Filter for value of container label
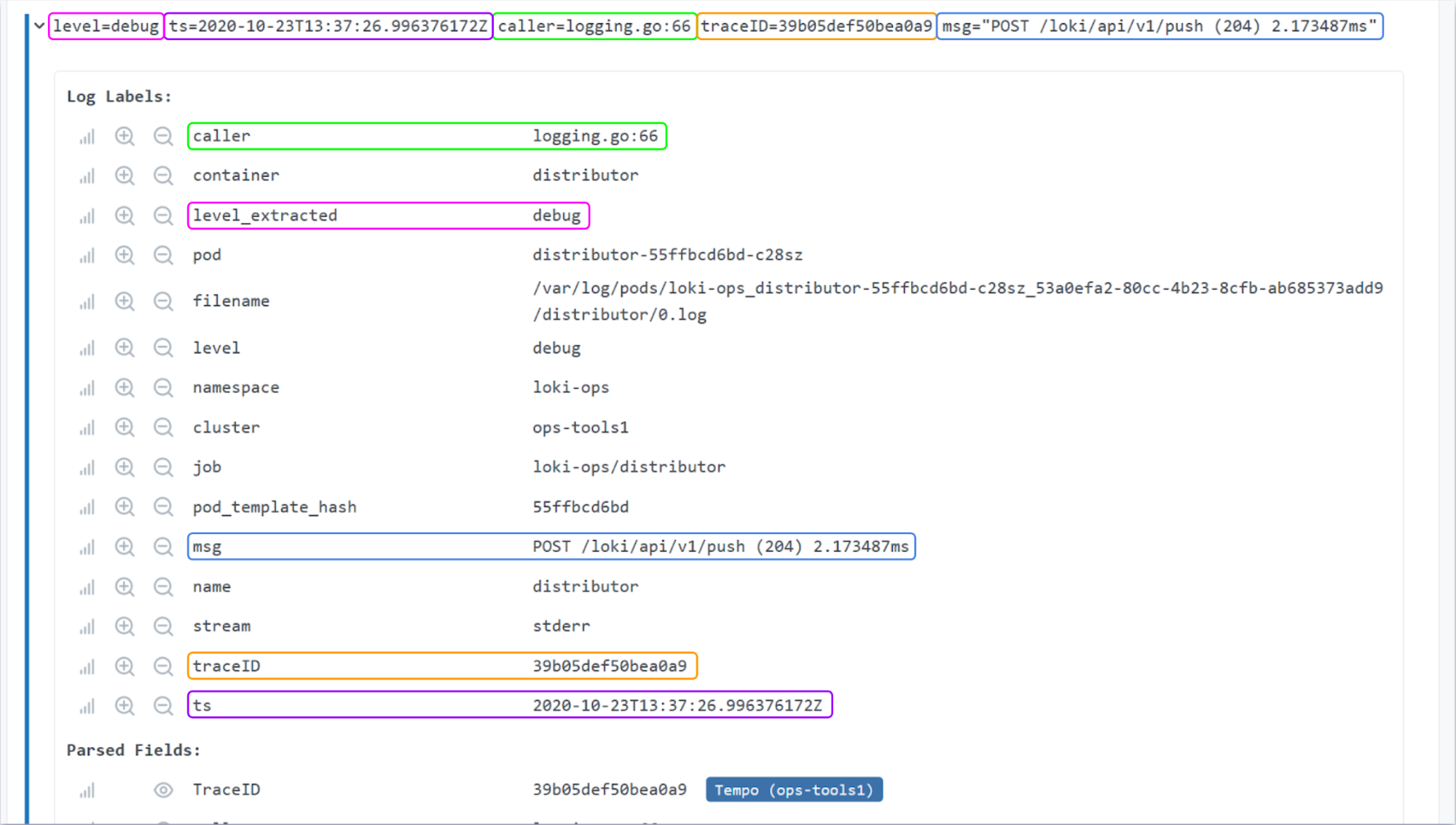 pyautogui.click(x=125, y=176)
